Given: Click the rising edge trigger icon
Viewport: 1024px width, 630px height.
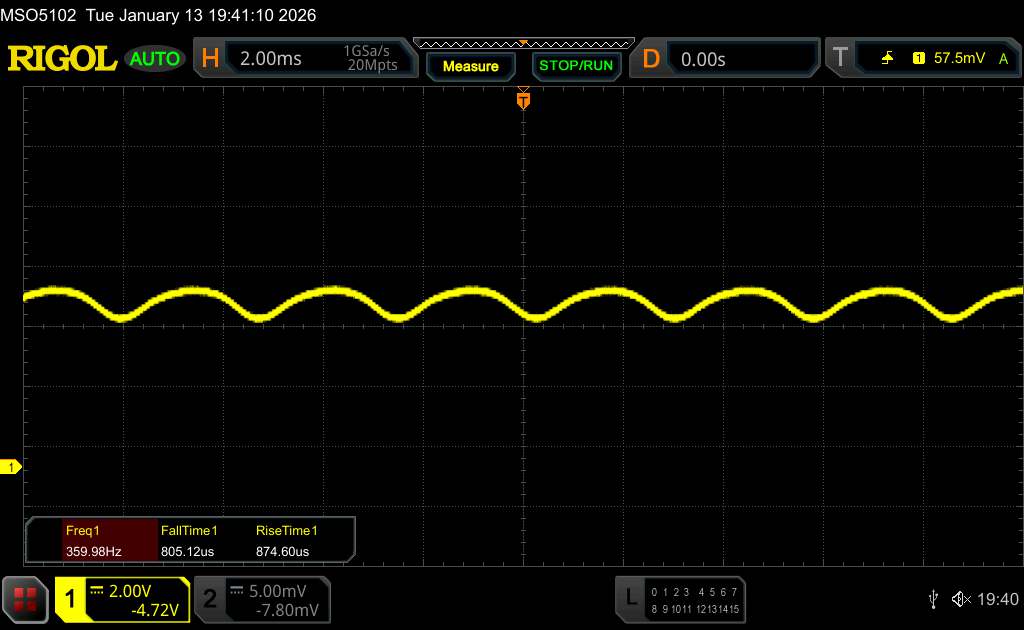Looking at the screenshot, I should (x=887, y=59).
